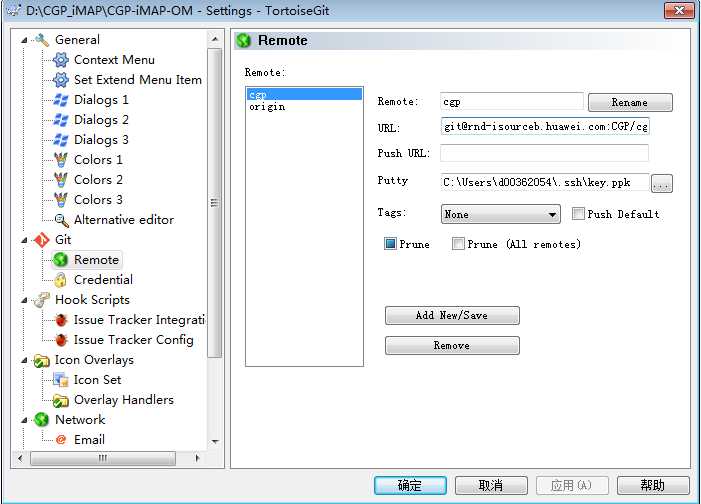Enable Prune (All remotes) checkbox
Screen dimensions: 701x504
(458, 244)
